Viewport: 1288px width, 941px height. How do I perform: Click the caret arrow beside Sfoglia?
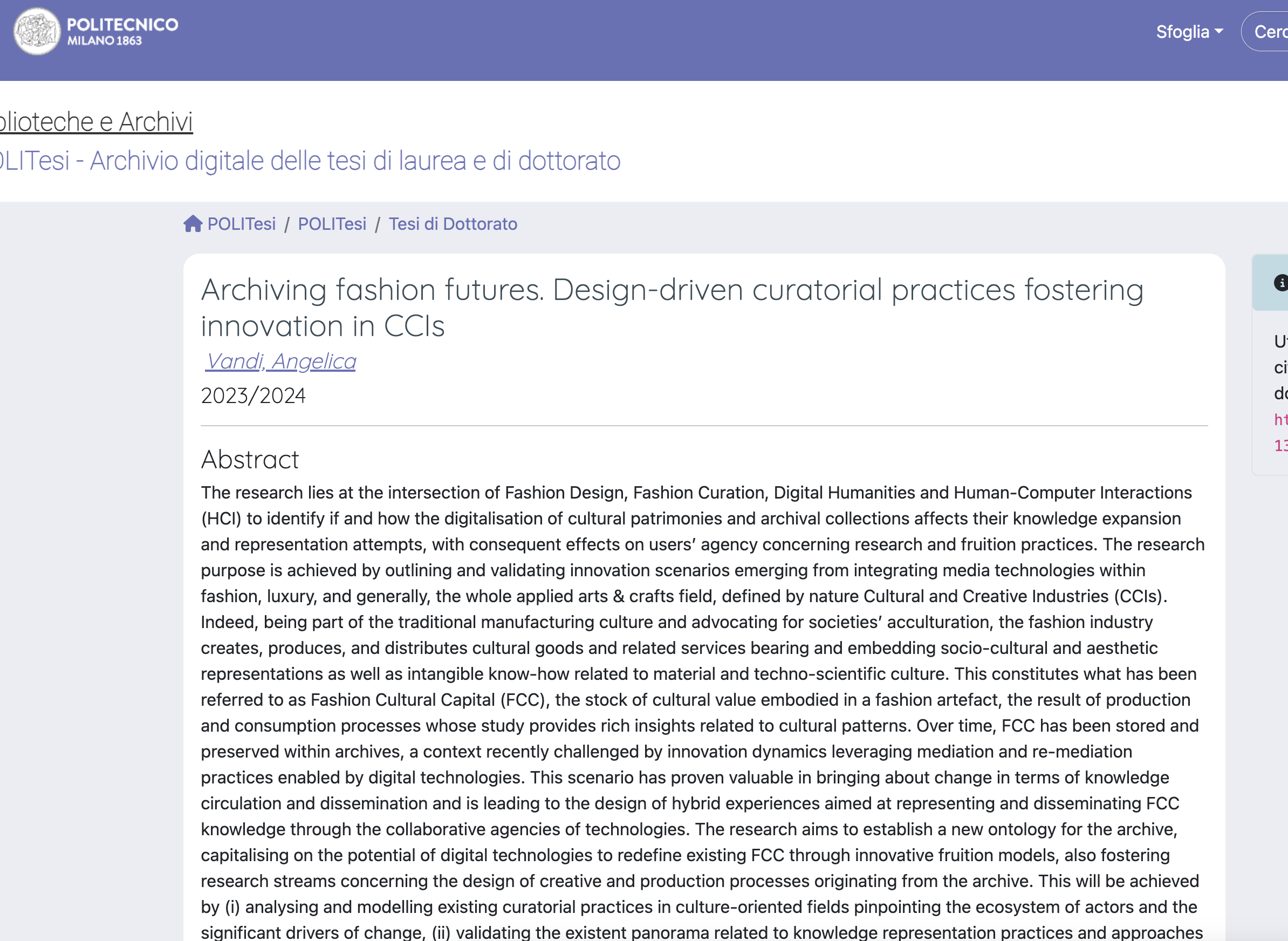(1218, 32)
